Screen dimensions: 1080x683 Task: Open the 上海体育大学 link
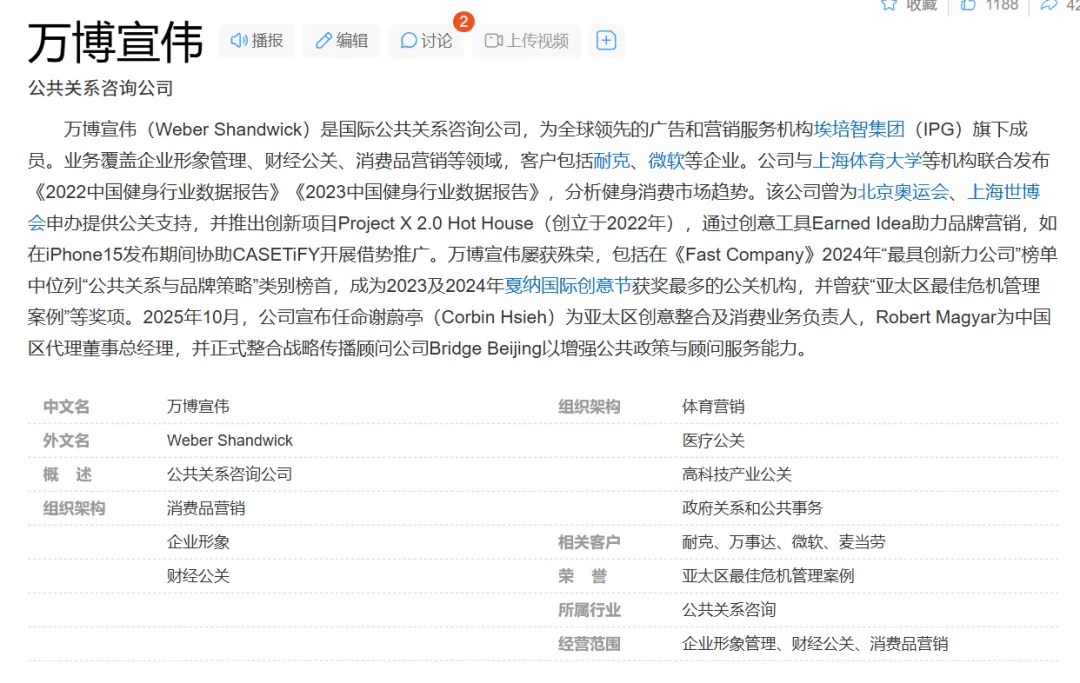click(x=867, y=160)
